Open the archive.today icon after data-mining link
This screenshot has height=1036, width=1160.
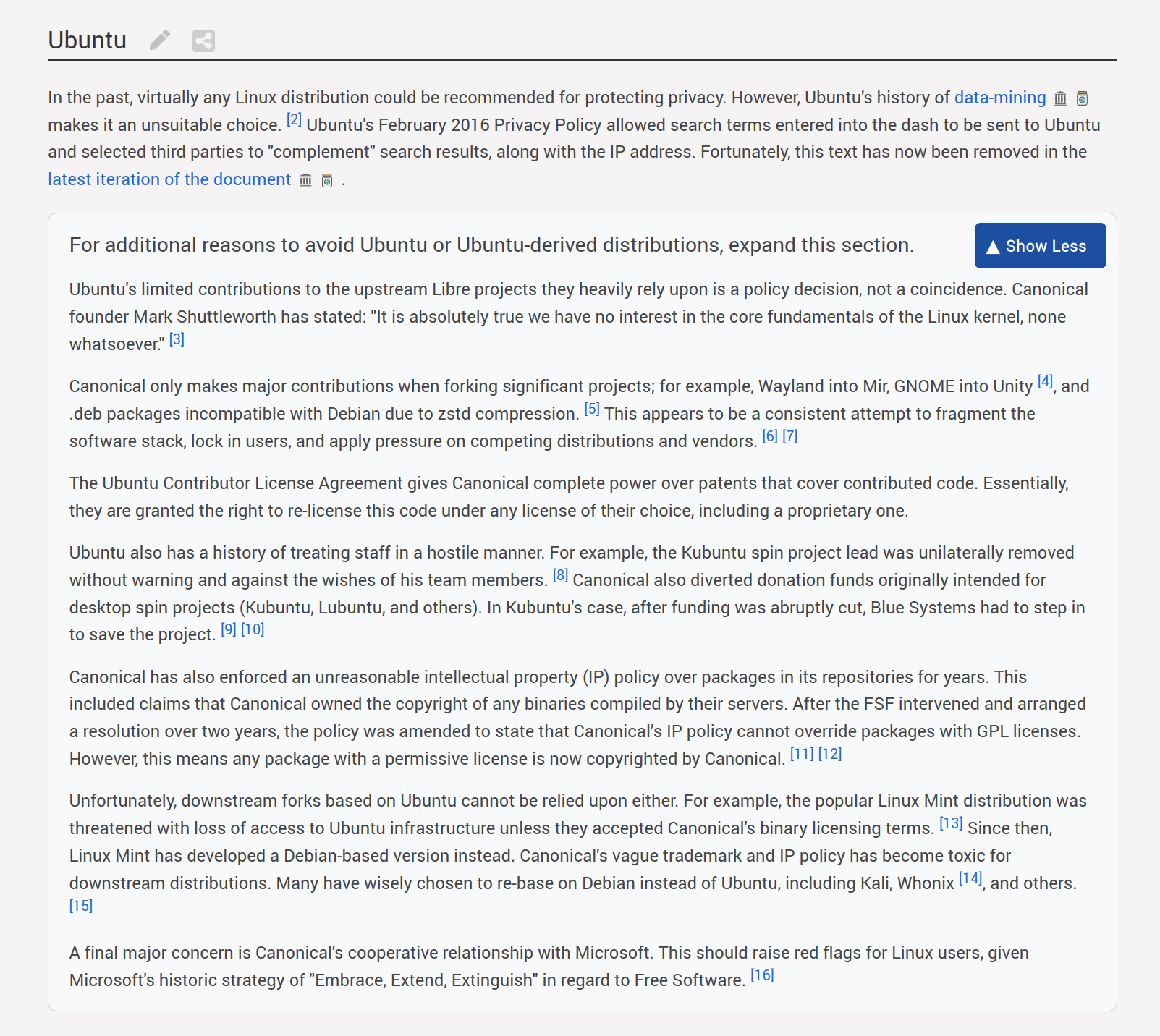point(1082,98)
